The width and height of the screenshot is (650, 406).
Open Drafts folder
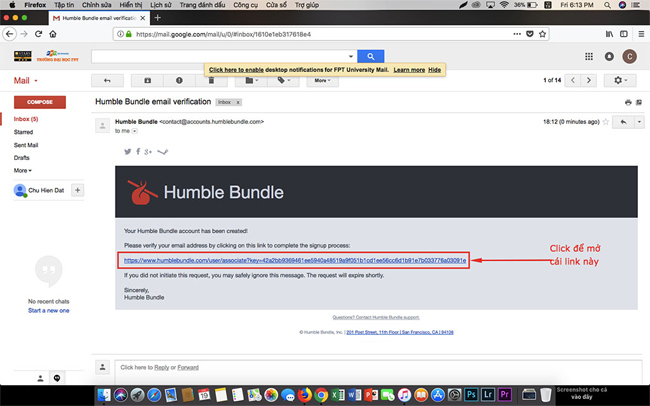tap(22, 158)
